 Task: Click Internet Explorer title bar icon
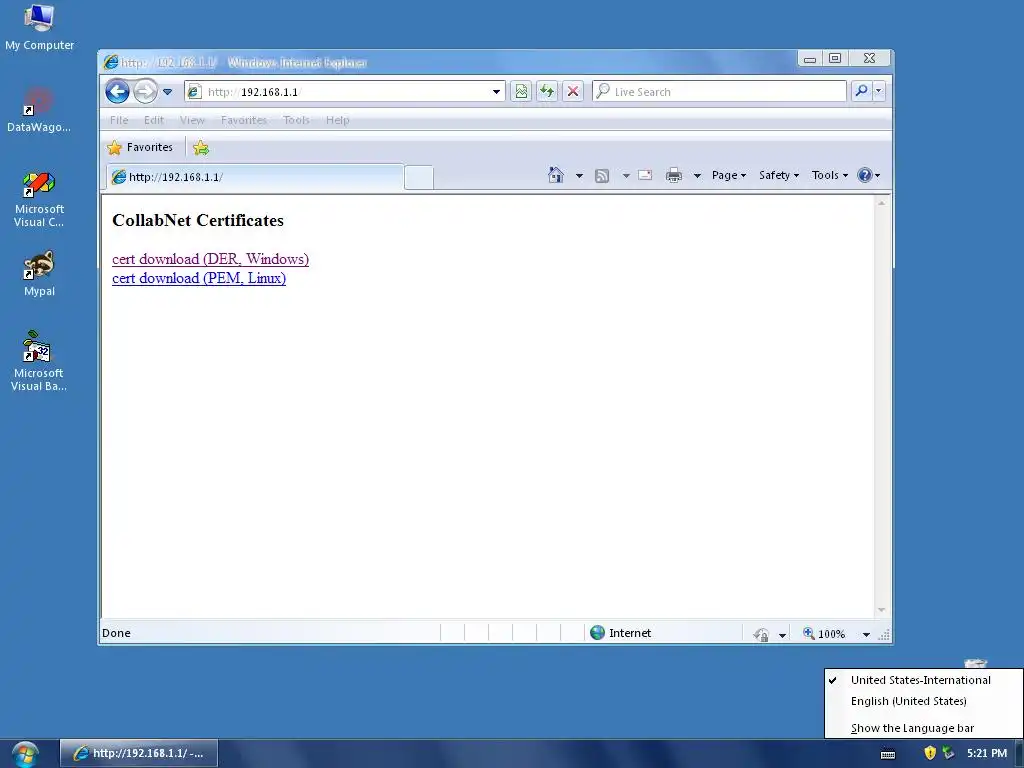pos(111,62)
